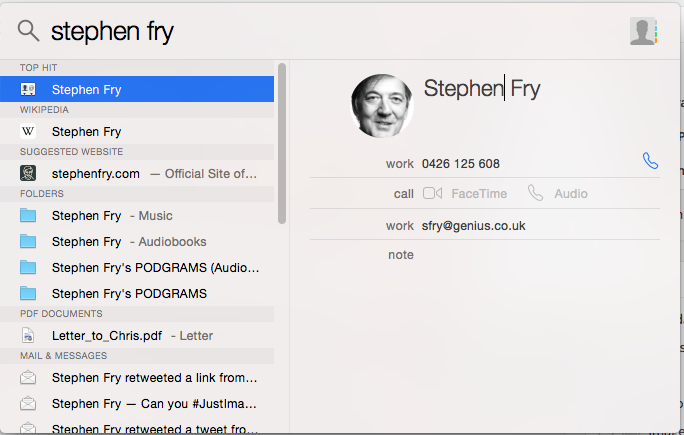Select the Stephen Fry top hit contact
The width and height of the screenshot is (684, 435).
[137, 89]
